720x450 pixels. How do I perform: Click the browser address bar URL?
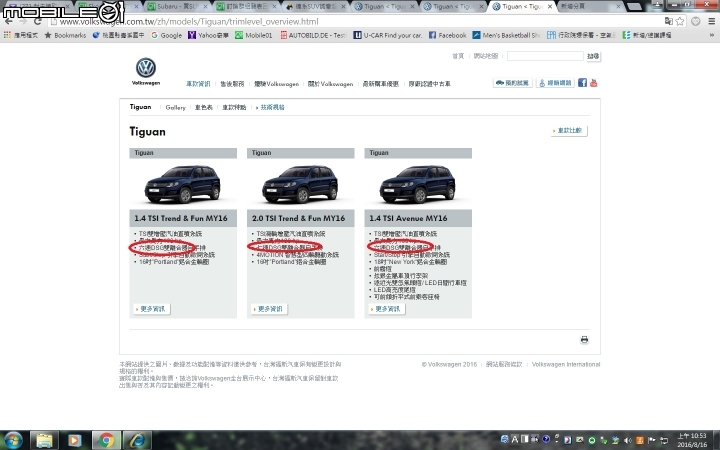coord(189,22)
